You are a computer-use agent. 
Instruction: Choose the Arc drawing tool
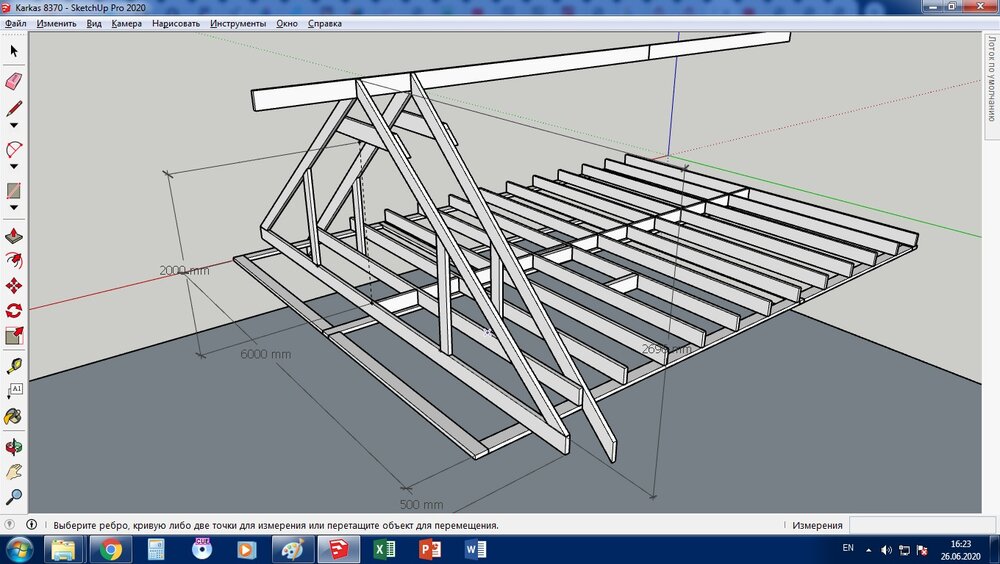pos(14,150)
